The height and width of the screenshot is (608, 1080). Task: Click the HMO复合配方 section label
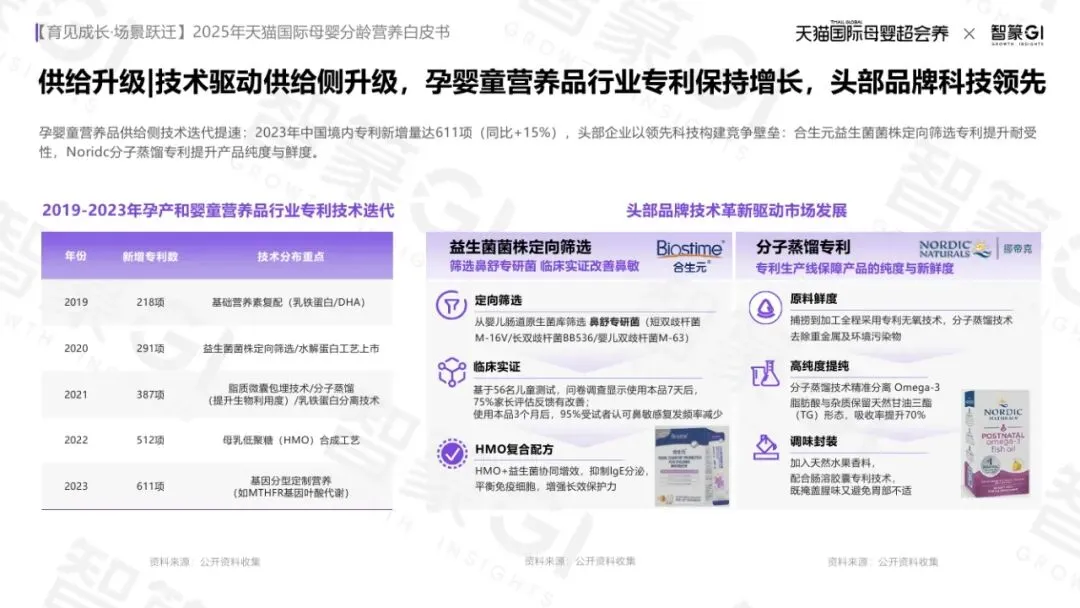coord(514,449)
